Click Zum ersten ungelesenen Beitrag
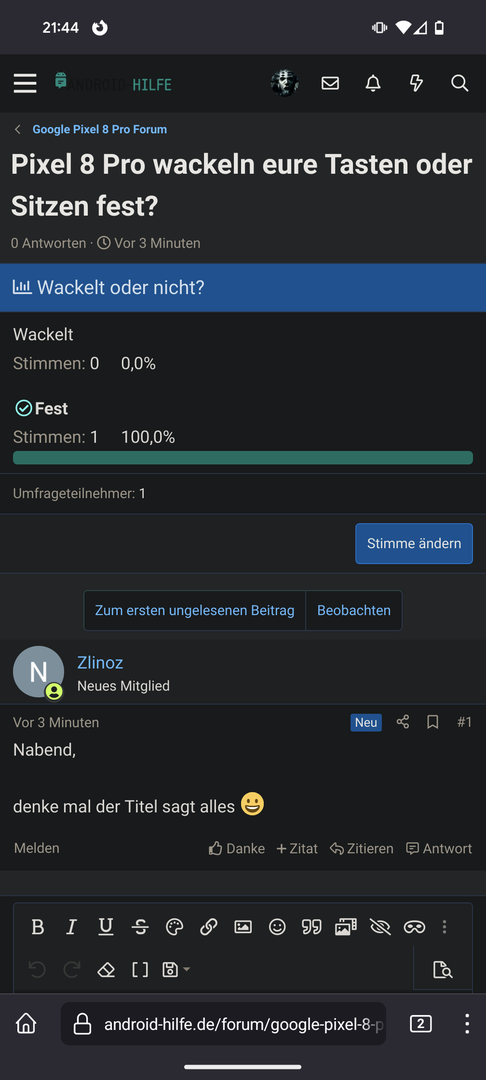This screenshot has width=486, height=1080. [x=195, y=610]
